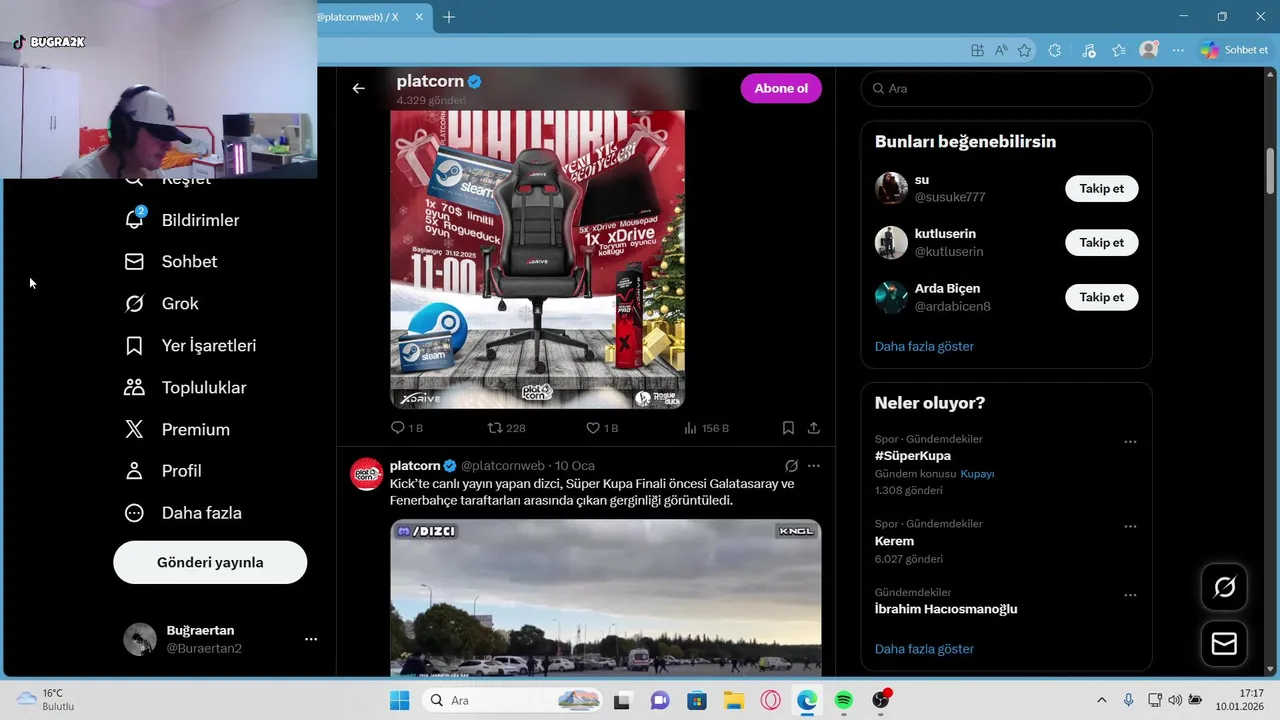Open options for İbrahim Hacıosmanoğlu trend

point(1130,595)
